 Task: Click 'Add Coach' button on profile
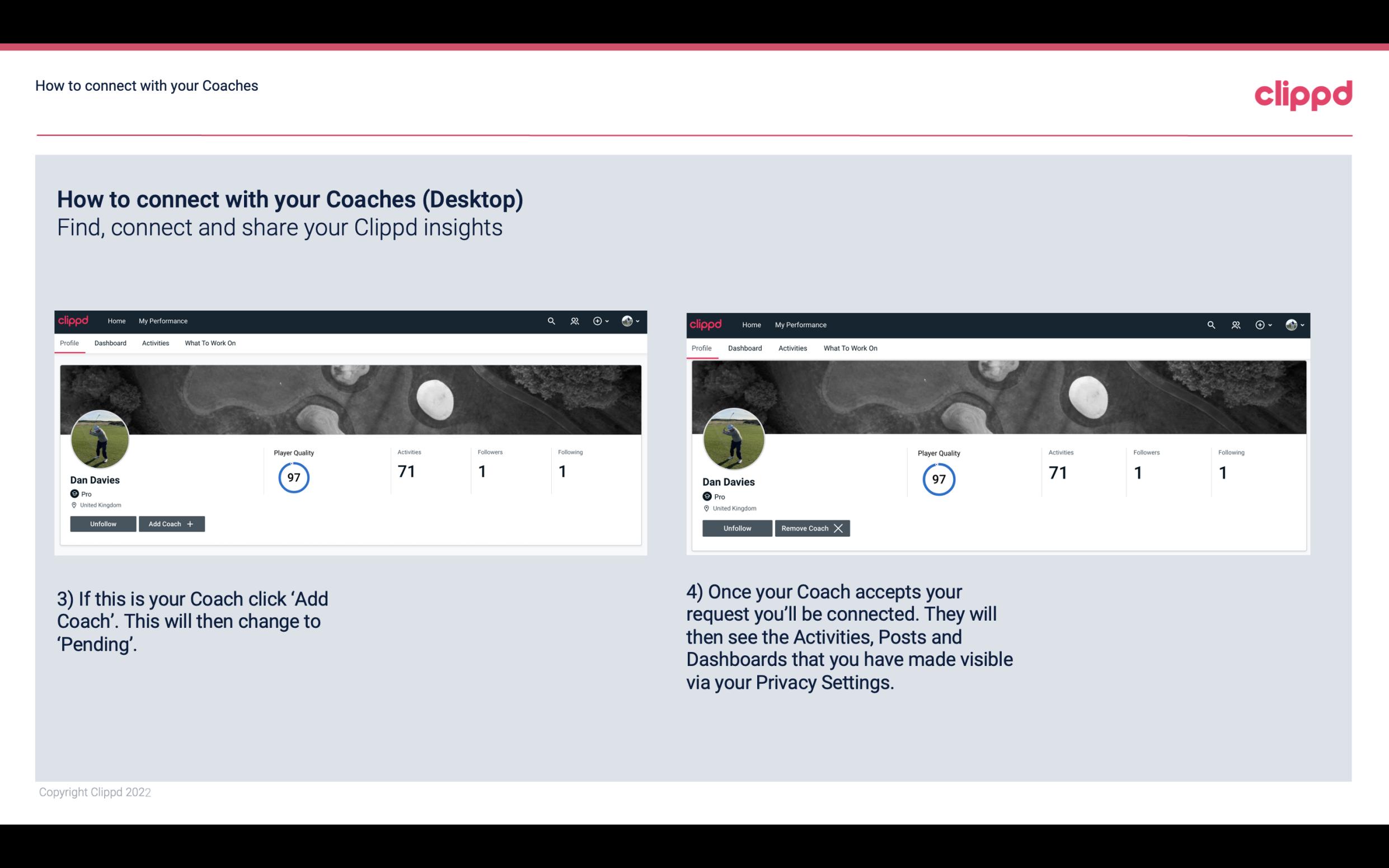pyautogui.click(x=170, y=523)
